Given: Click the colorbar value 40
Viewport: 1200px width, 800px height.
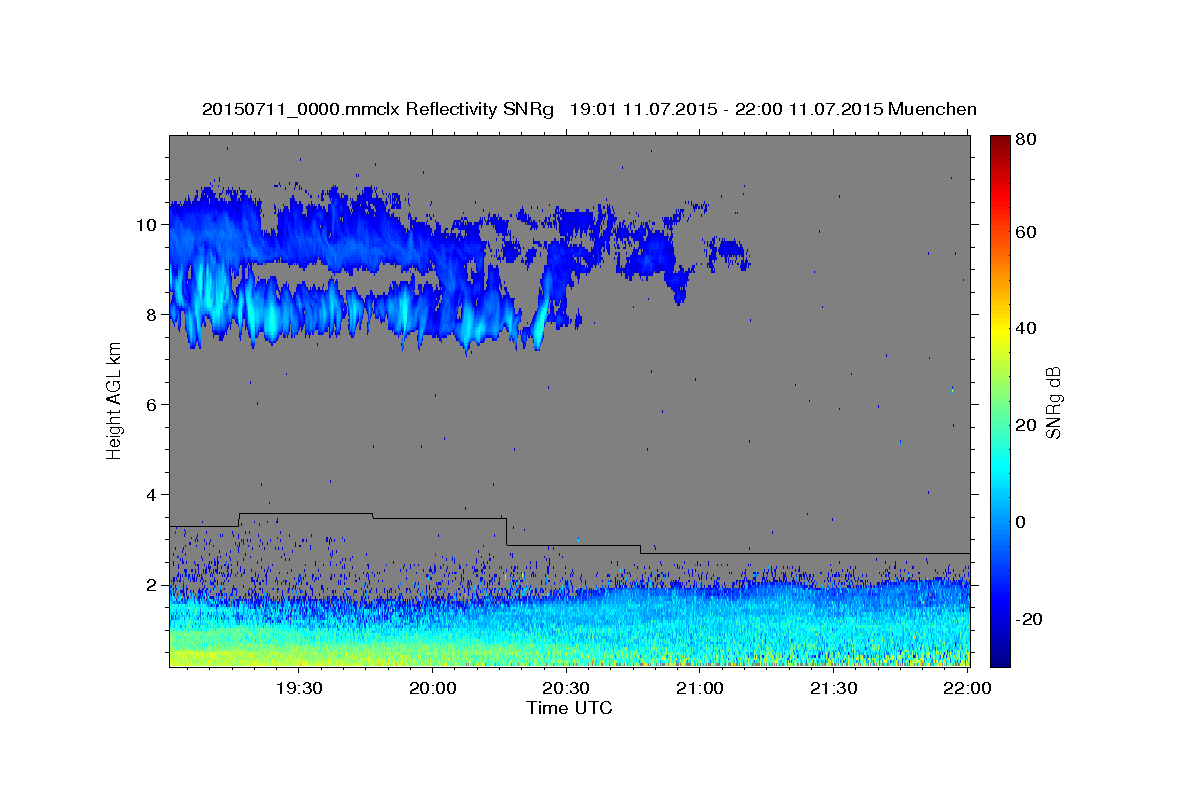Looking at the screenshot, I should coord(1025,329).
